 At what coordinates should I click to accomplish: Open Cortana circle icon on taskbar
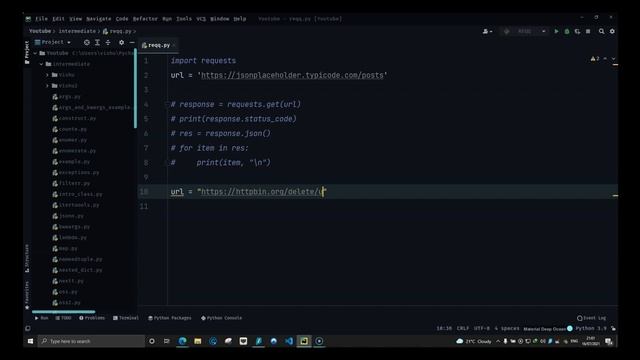coord(152,341)
